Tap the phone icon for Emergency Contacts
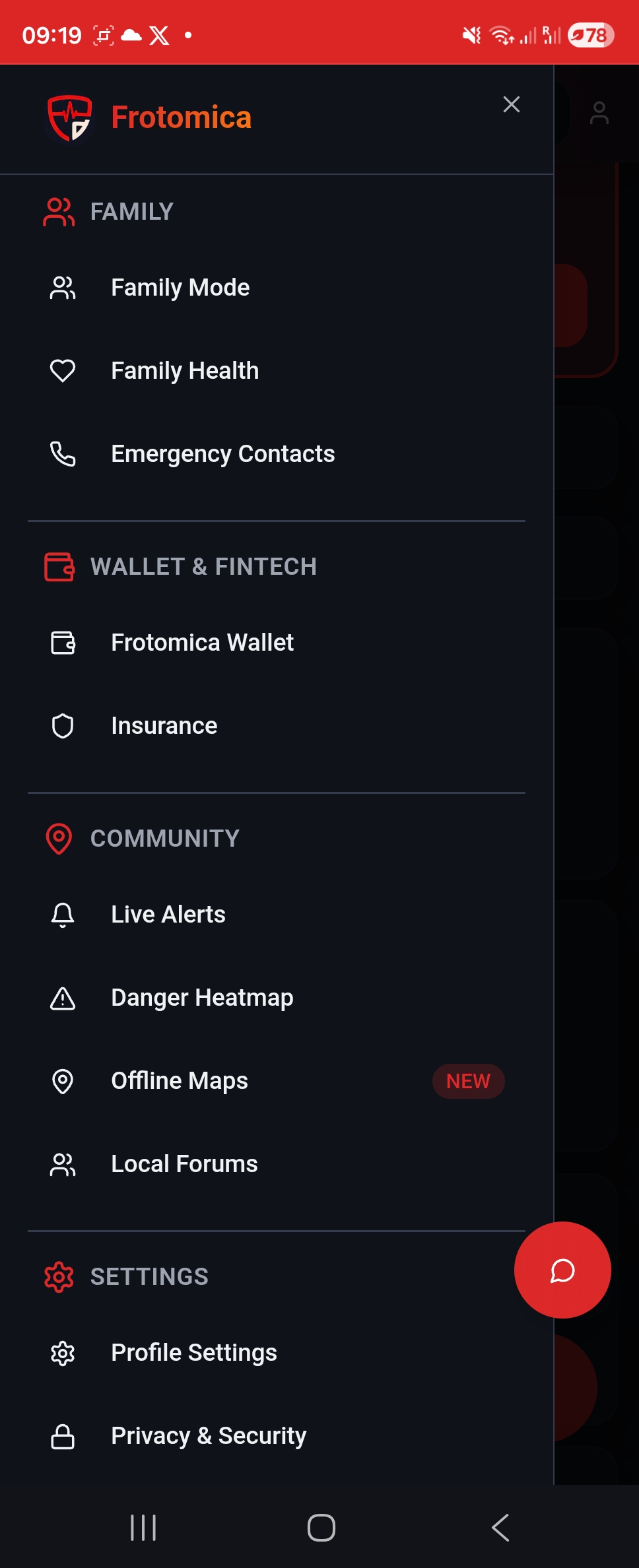The image size is (639, 1568). tap(63, 454)
